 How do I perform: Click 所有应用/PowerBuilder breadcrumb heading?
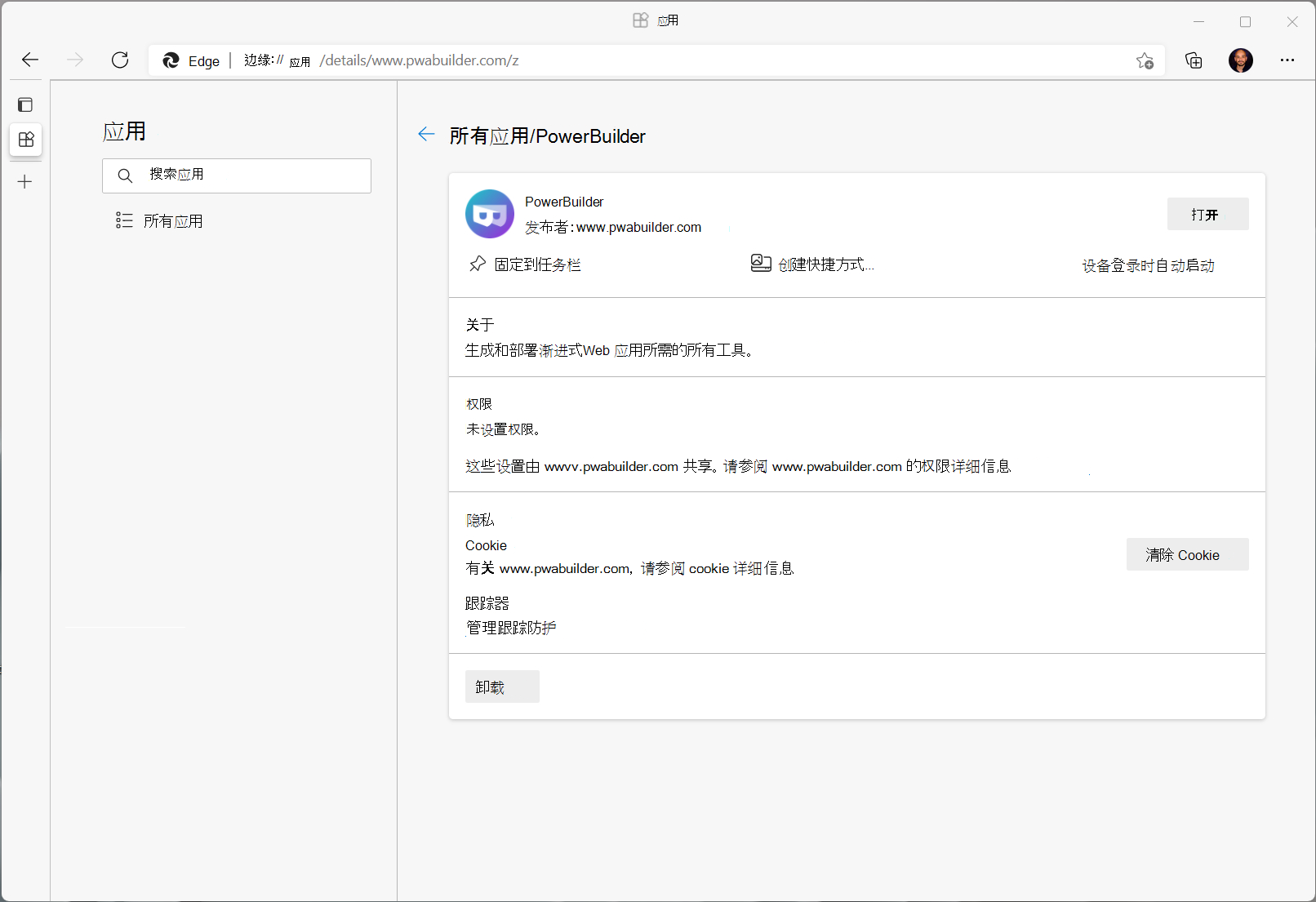click(x=547, y=136)
